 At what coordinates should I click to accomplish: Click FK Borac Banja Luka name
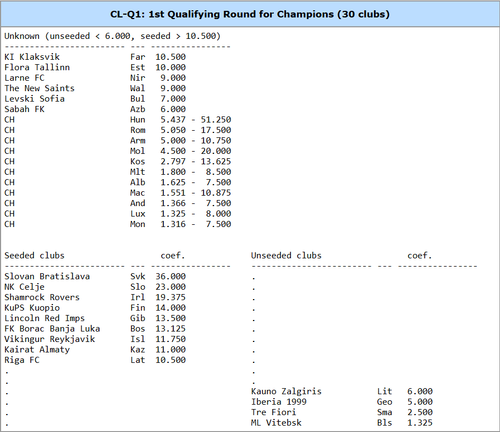coord(52,329)
